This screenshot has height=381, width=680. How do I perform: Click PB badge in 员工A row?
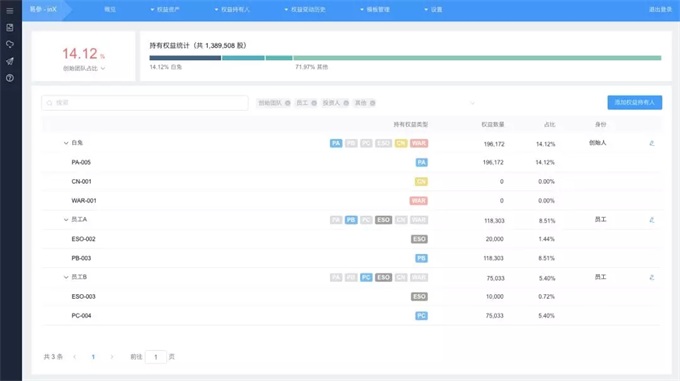tap(351, 220)
